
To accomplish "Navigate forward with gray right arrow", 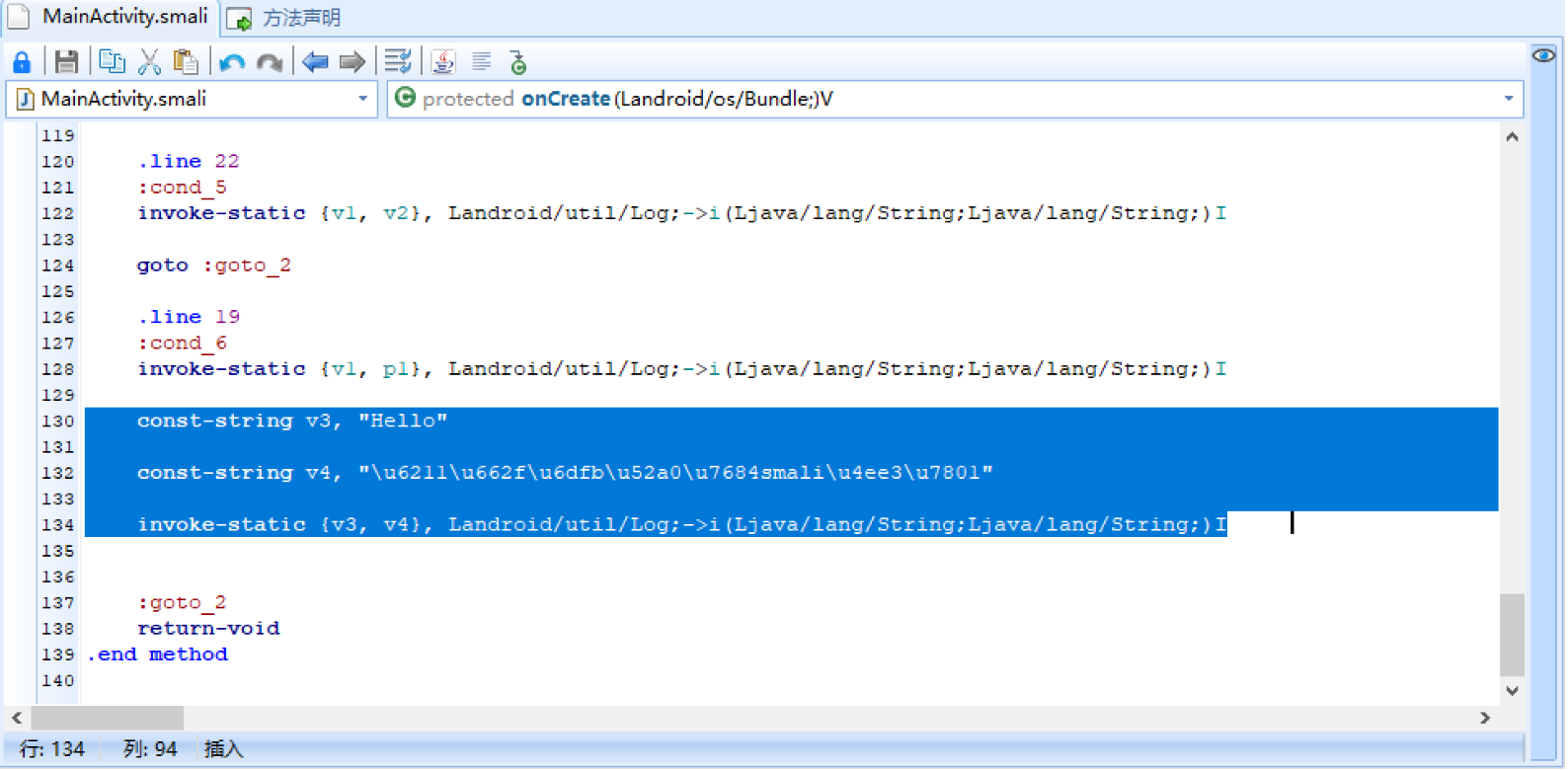I will click(353, 62).
